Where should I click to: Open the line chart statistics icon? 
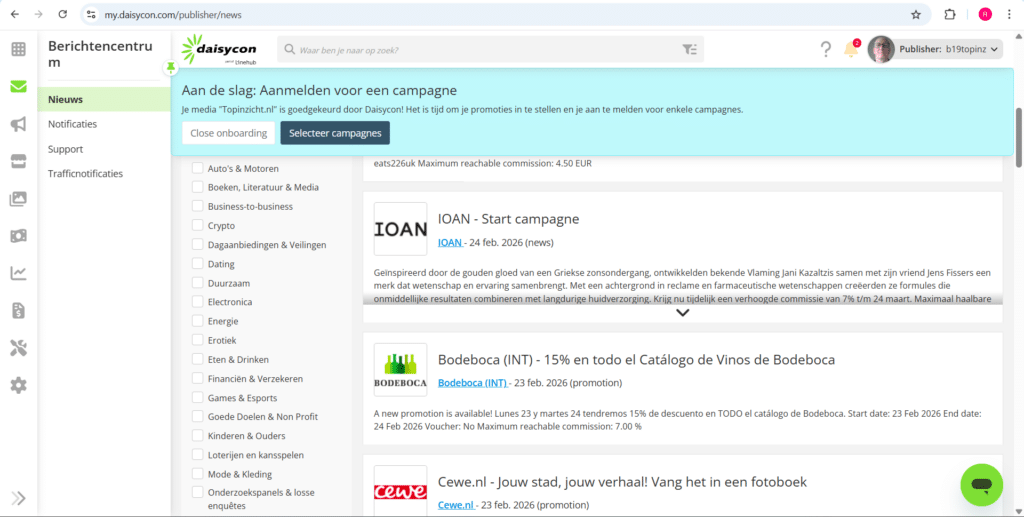coord(18,274)
